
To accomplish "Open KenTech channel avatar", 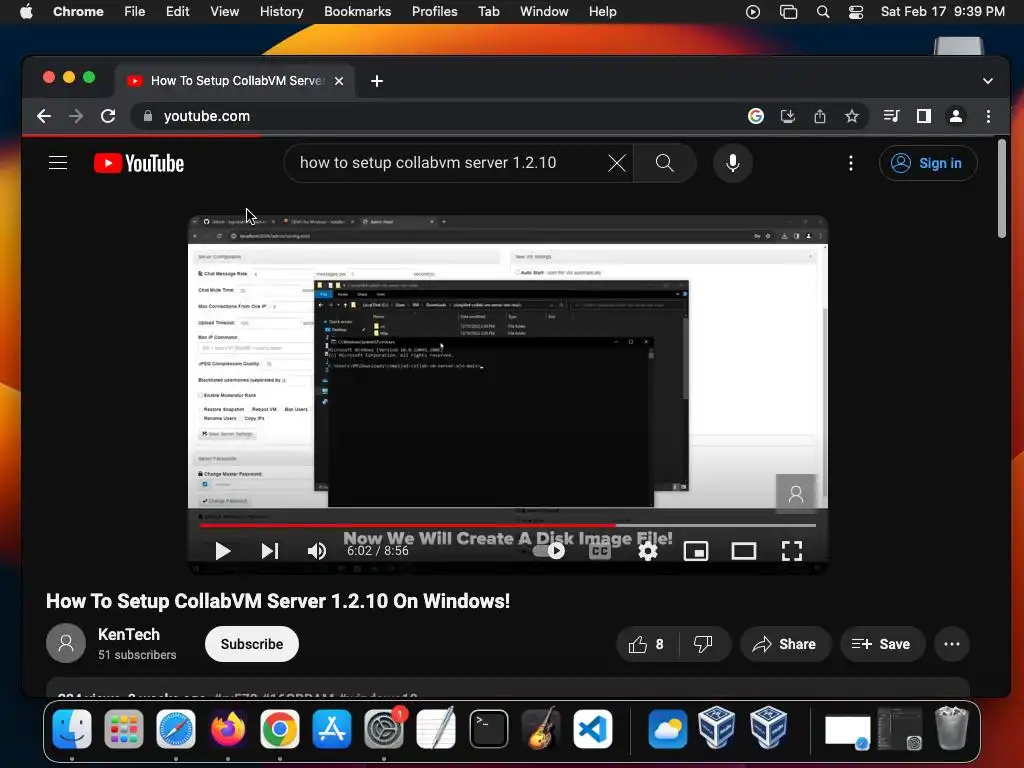I will pyautogui.click(x=66, y=643).
